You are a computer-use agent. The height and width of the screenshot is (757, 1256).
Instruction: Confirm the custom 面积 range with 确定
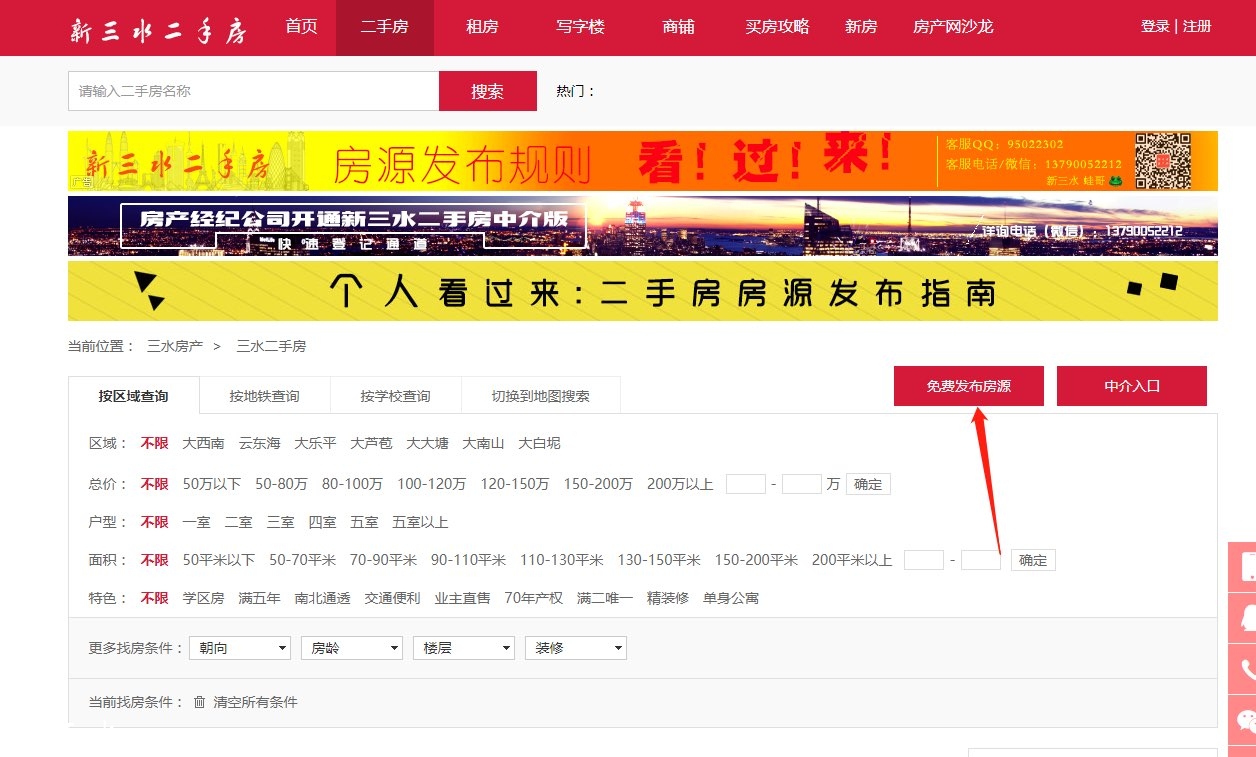(1033, 560)
